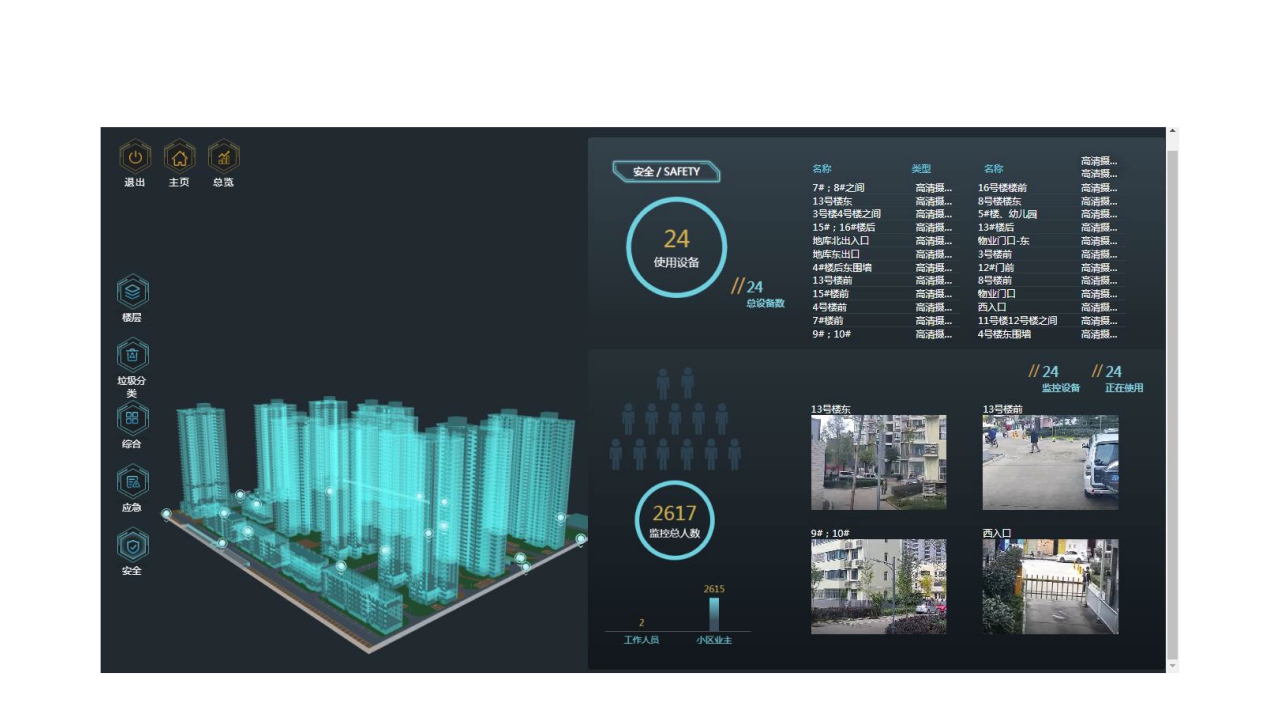The height and width of the screenshot is (720, 1280).
Task: Open the 总览 overview icon
Action: (223, 157)
